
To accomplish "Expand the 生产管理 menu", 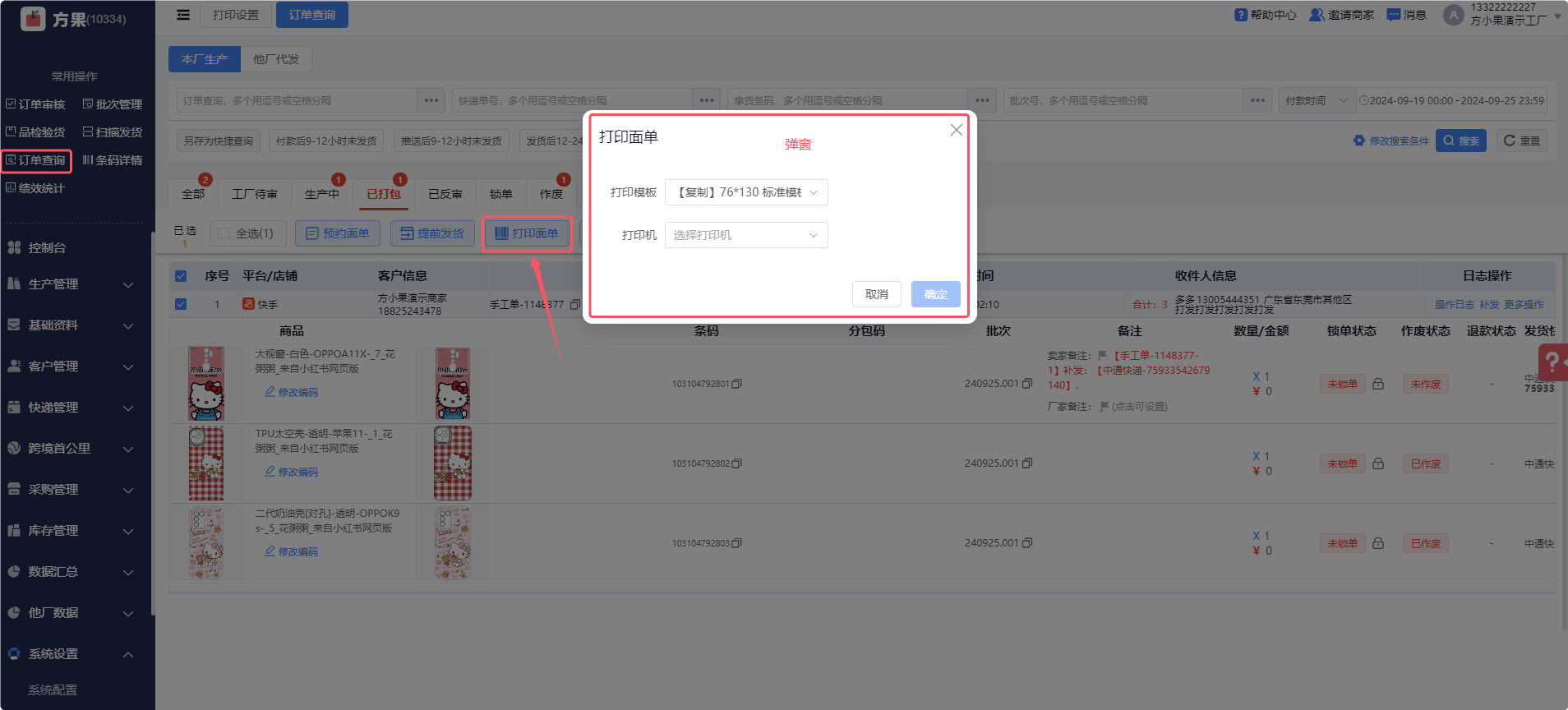I will 70,284.
